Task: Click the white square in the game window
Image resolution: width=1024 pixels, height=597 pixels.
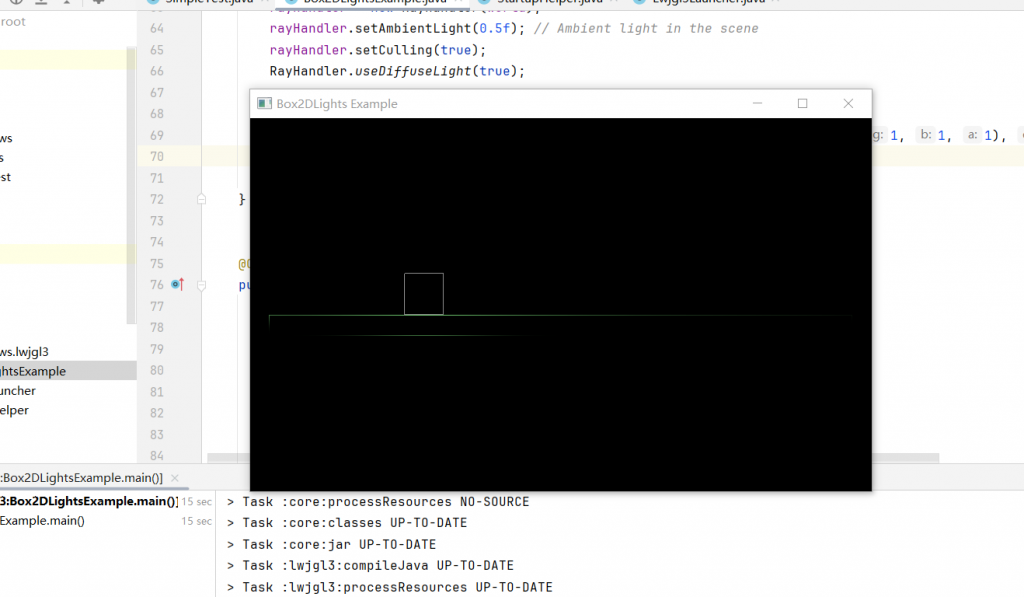Action: point(423,294)
